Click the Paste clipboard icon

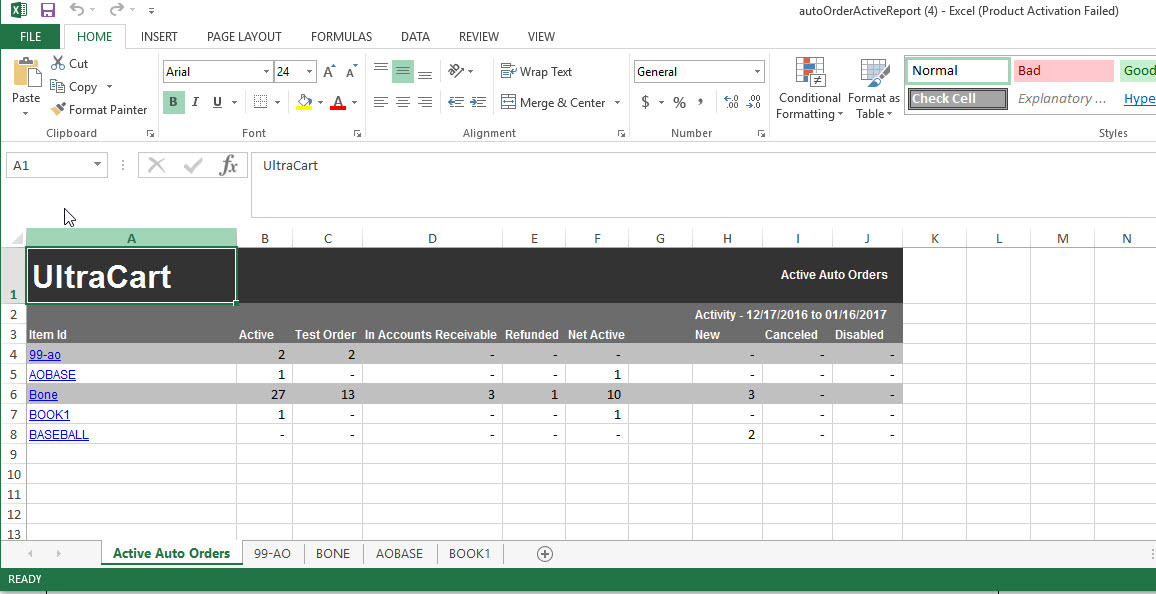click(27, 74)
